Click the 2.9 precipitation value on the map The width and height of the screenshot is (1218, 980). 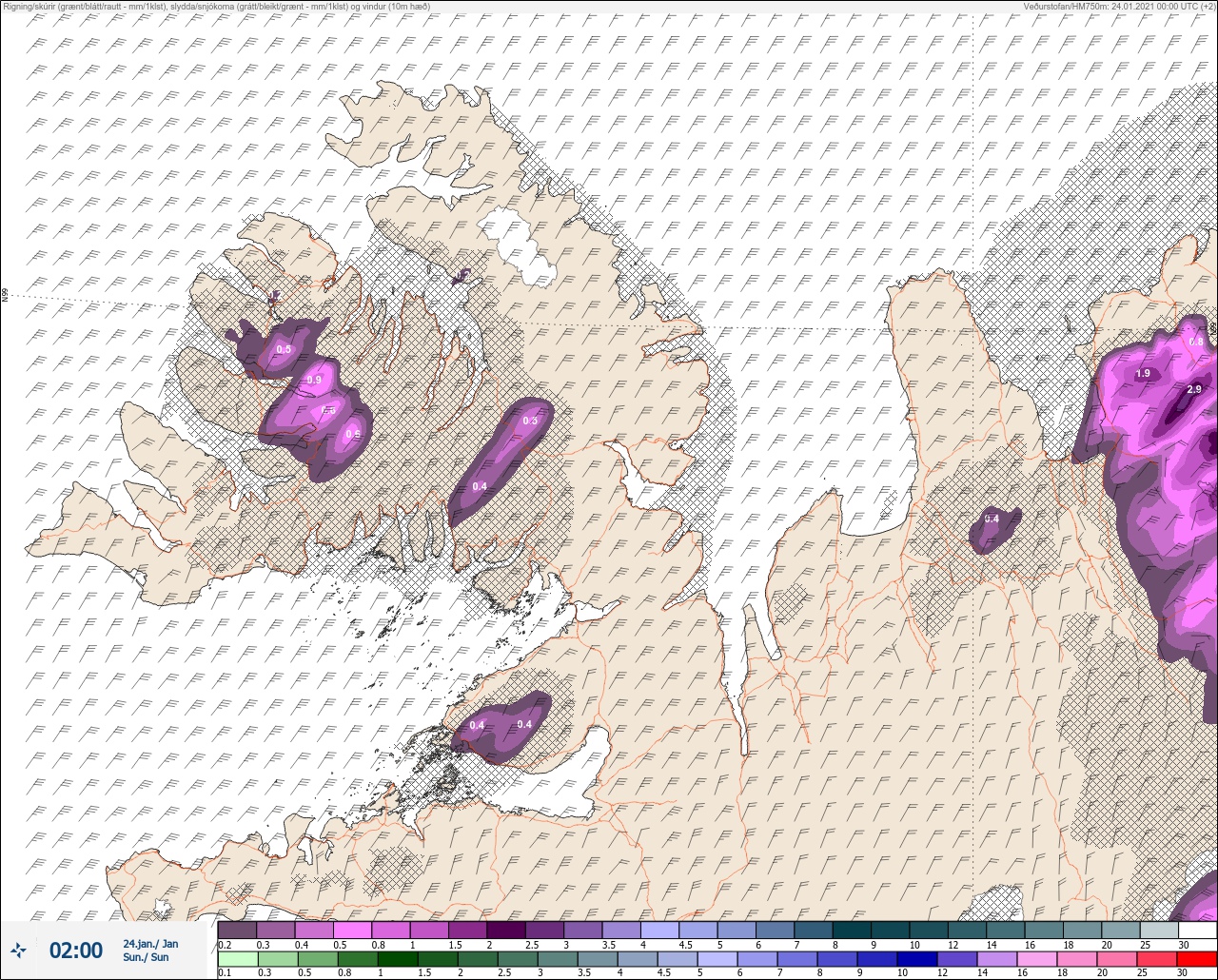1194,389
